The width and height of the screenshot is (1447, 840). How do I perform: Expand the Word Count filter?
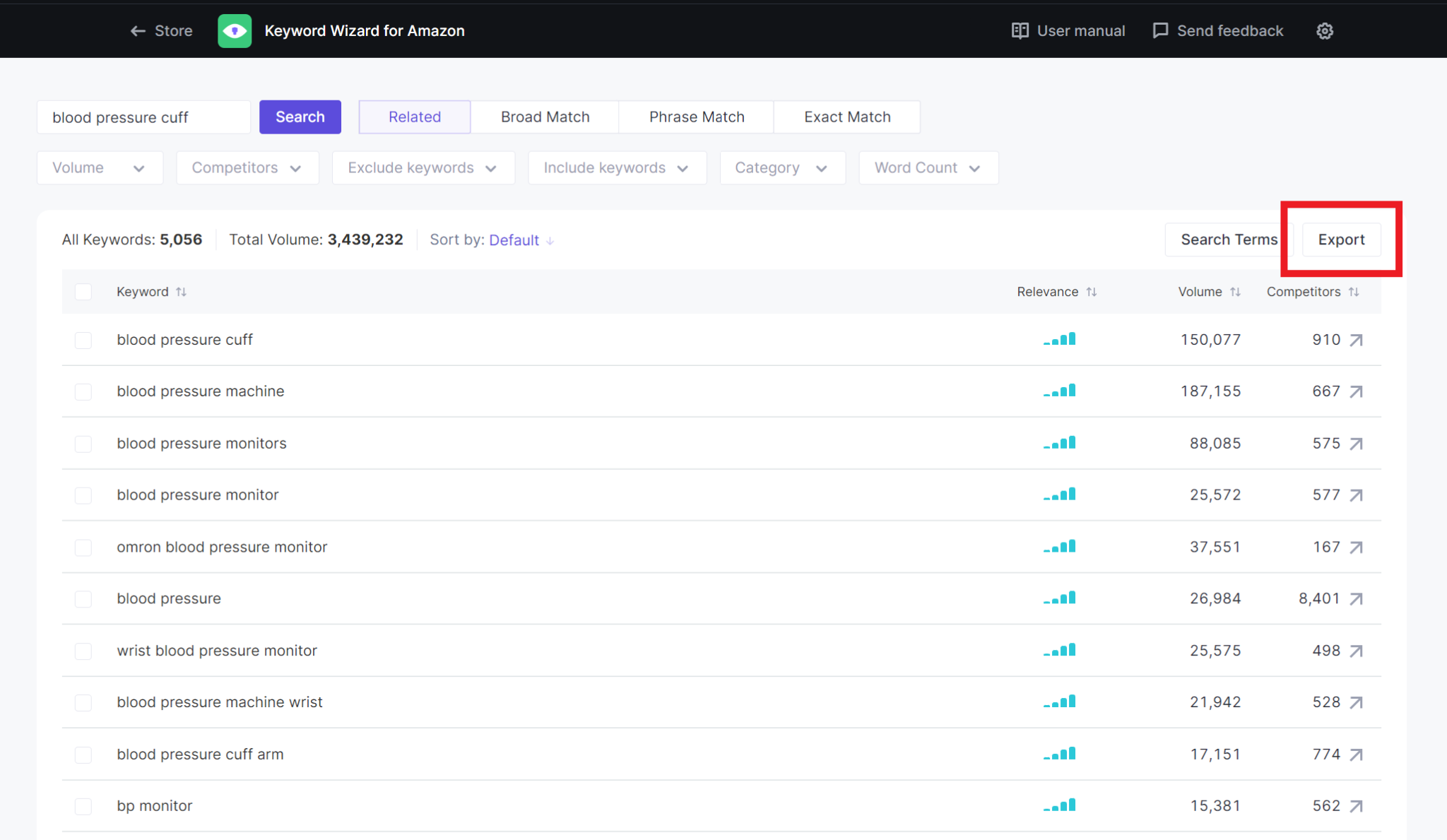point(928,168)
